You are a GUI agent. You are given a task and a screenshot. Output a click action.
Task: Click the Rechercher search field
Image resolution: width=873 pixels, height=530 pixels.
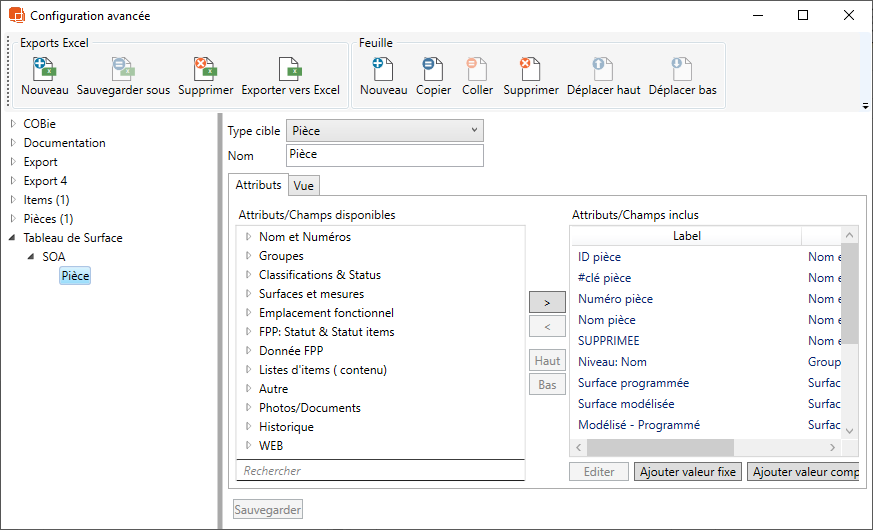380,471
